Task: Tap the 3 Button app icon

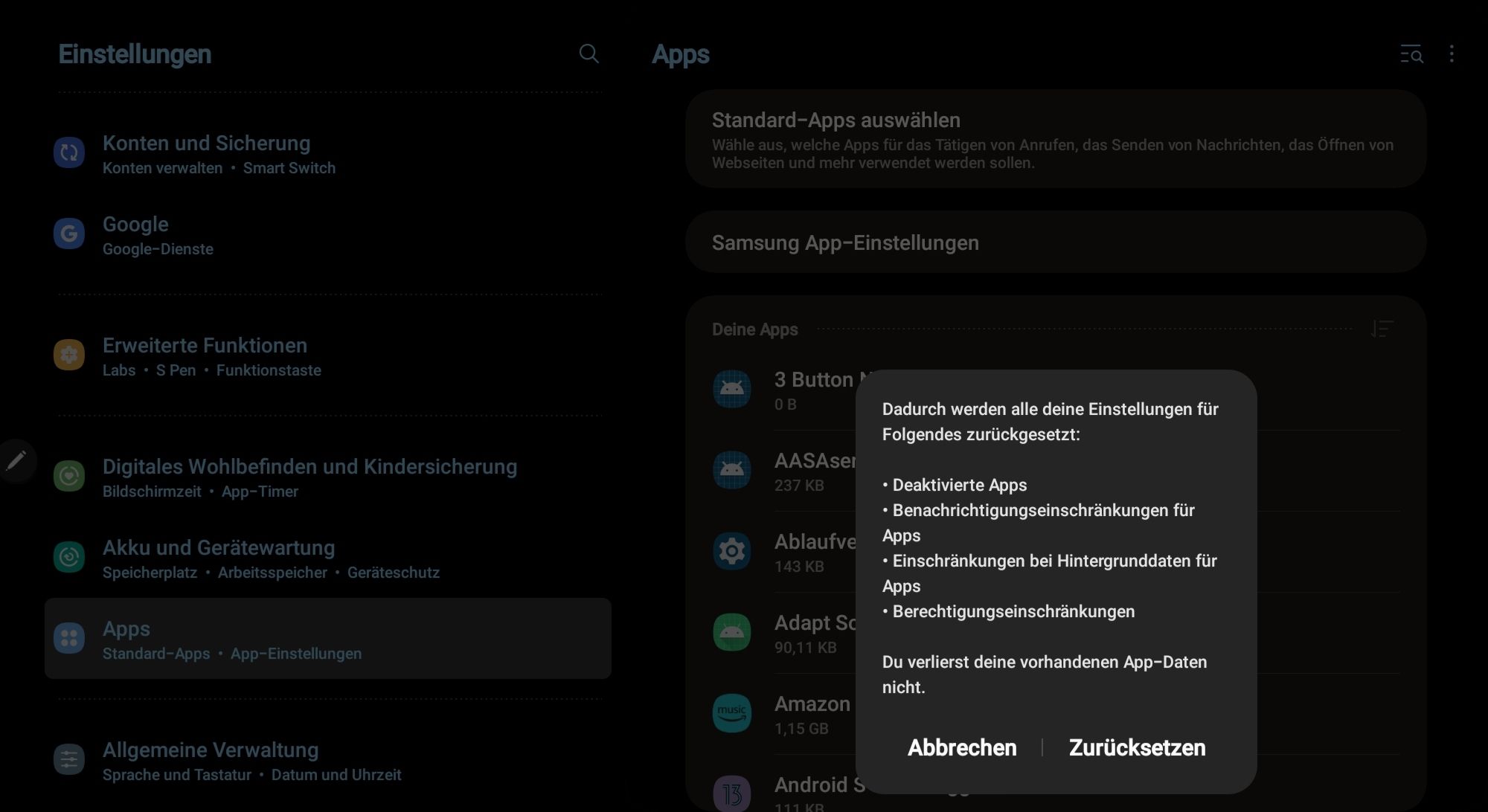Action: (732, 389)
